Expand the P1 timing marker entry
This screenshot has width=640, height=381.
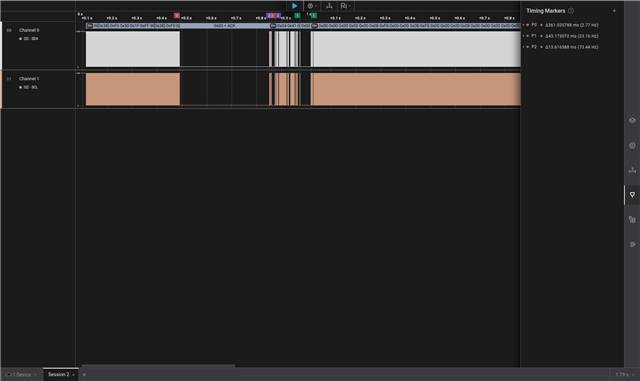(524, 36)
